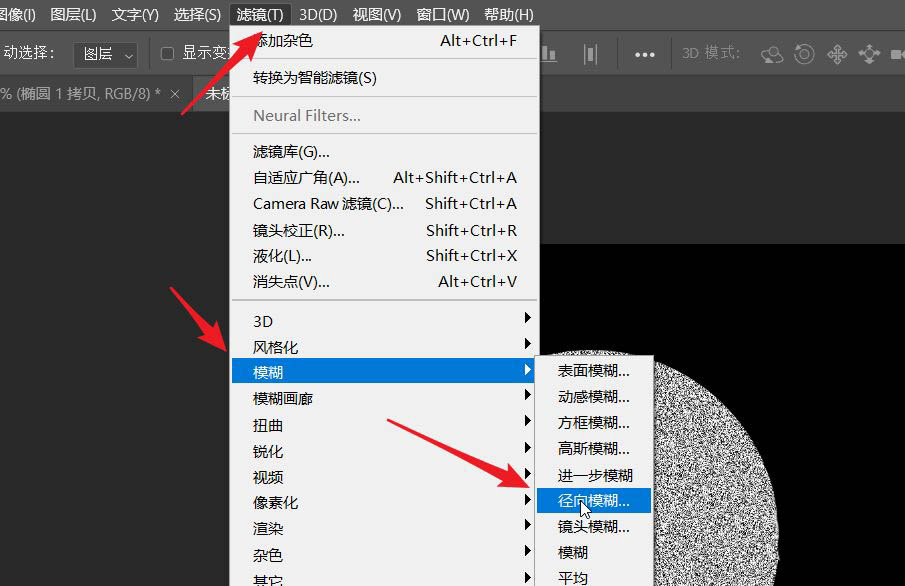Viewport: 905px width, 586px height.
Task: Open 自适应广角(A)... filter
Action: click(385, 178)
